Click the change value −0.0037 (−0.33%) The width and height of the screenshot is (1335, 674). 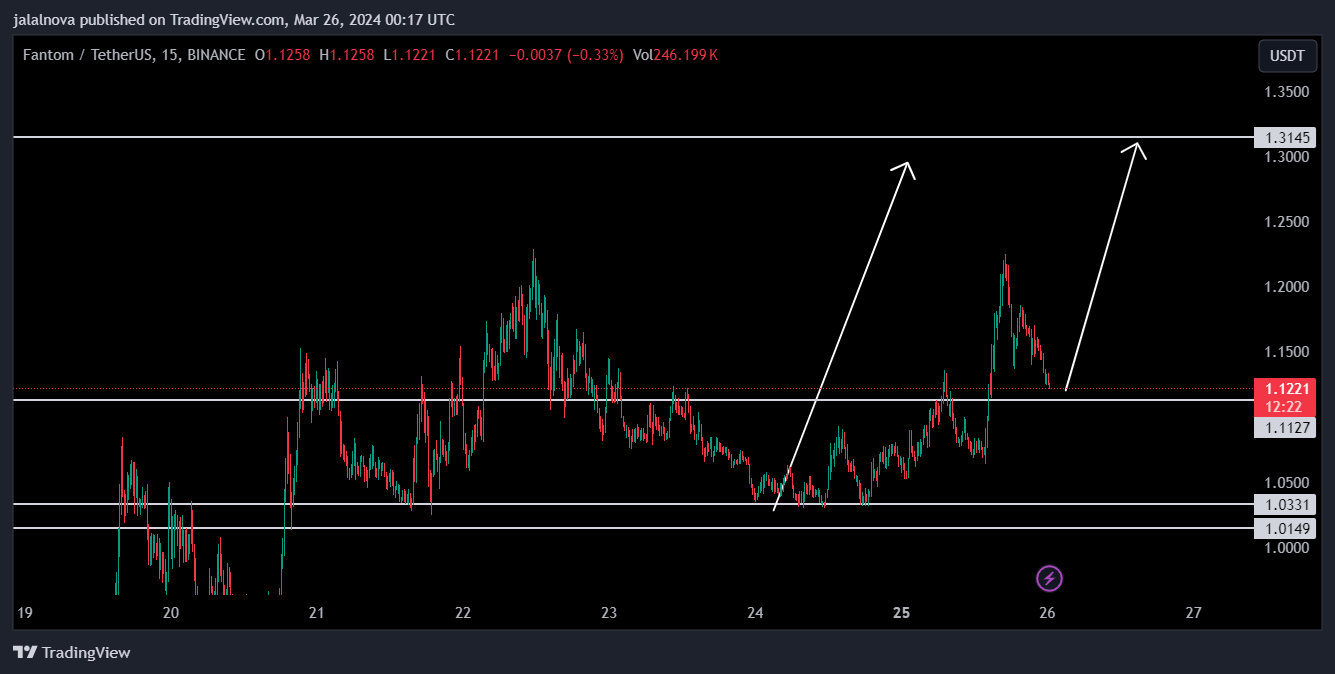coord(566,55)
